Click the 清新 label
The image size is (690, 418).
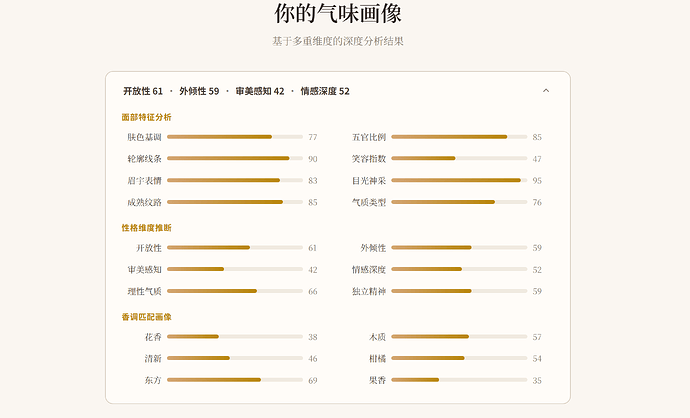(x=153, y=359)
